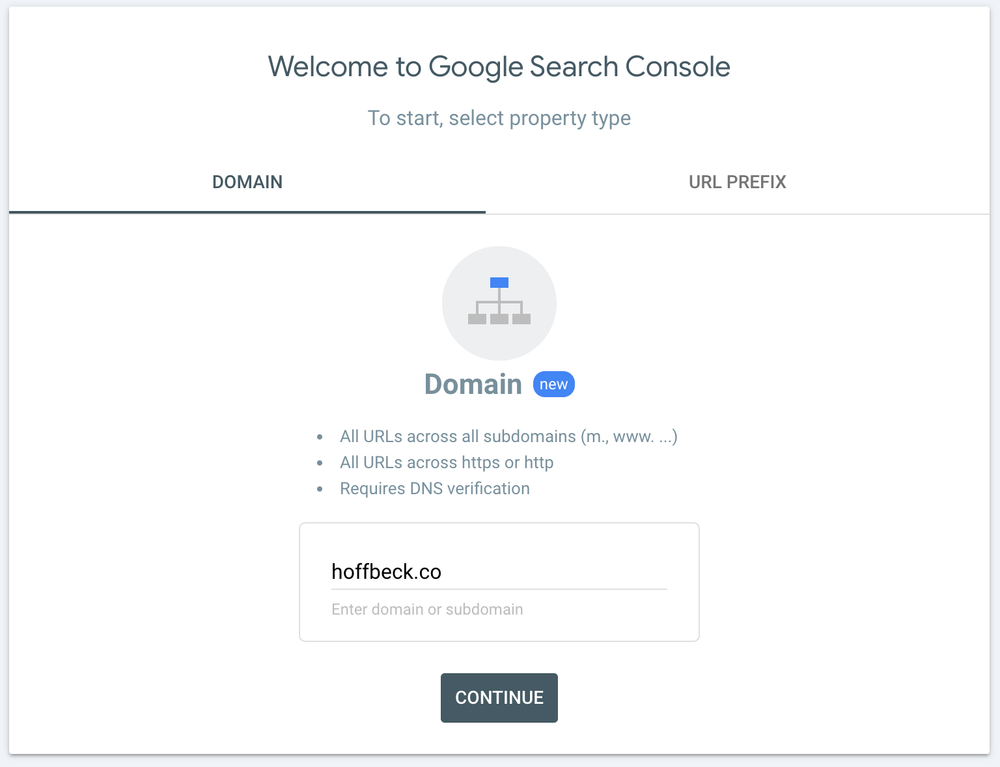Click the left grey node of hierarchy icon
Viewport: 1000px width, 767px height.
click(x=477, y=319)
